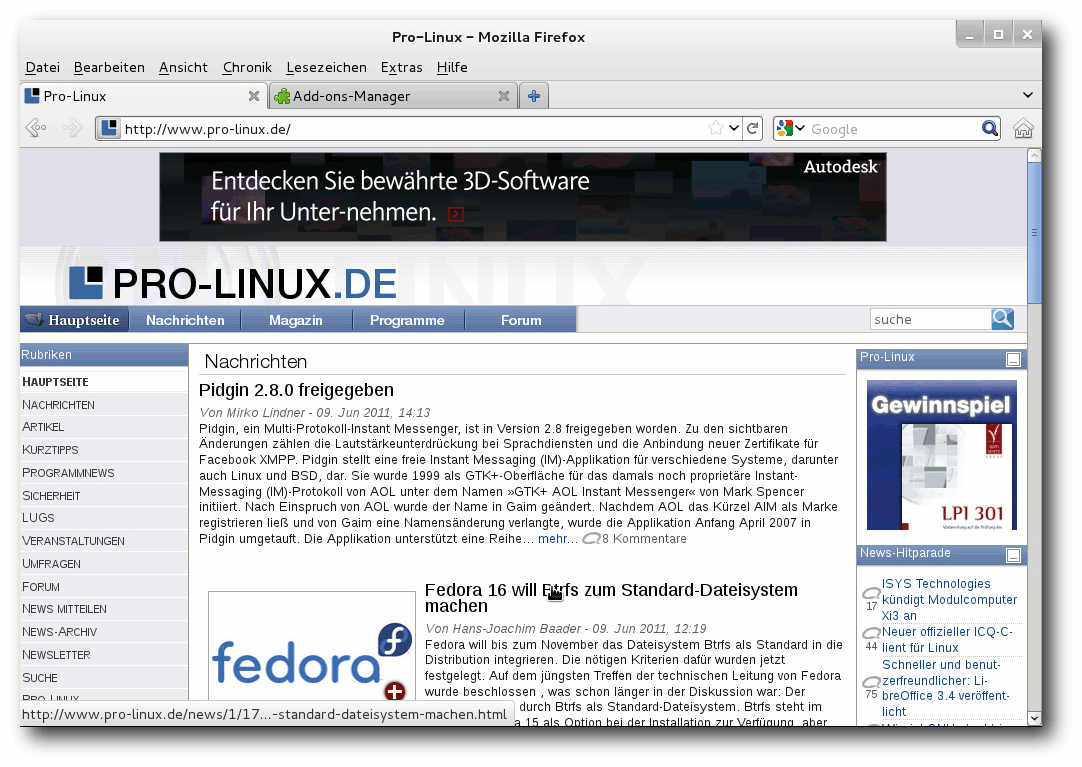Open the LibreOffice 3.4 news link

(x=945, y=688)
